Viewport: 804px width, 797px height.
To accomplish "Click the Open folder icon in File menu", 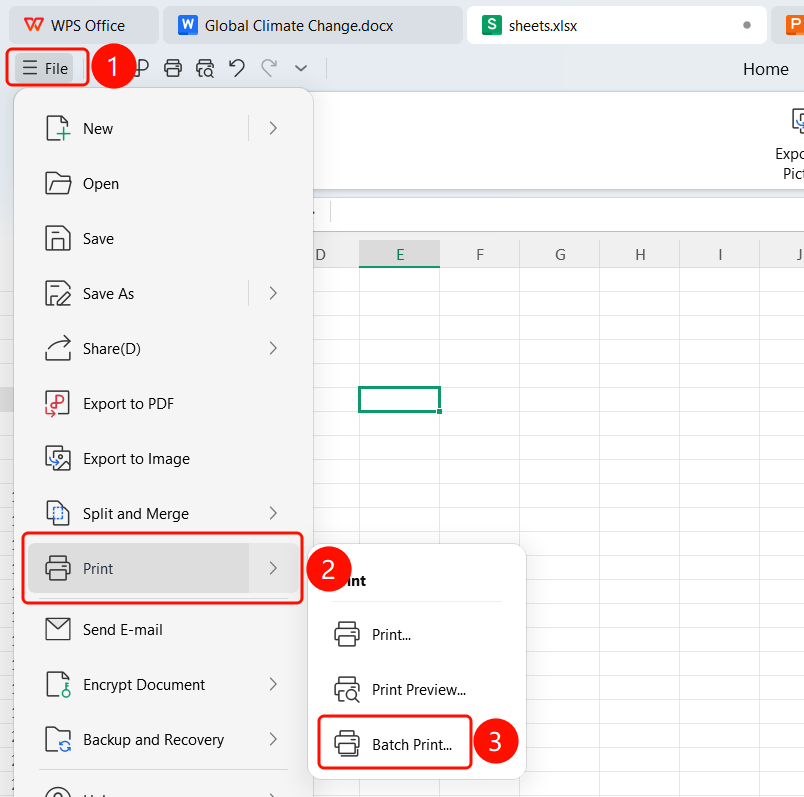I will [x=58, y=183].
